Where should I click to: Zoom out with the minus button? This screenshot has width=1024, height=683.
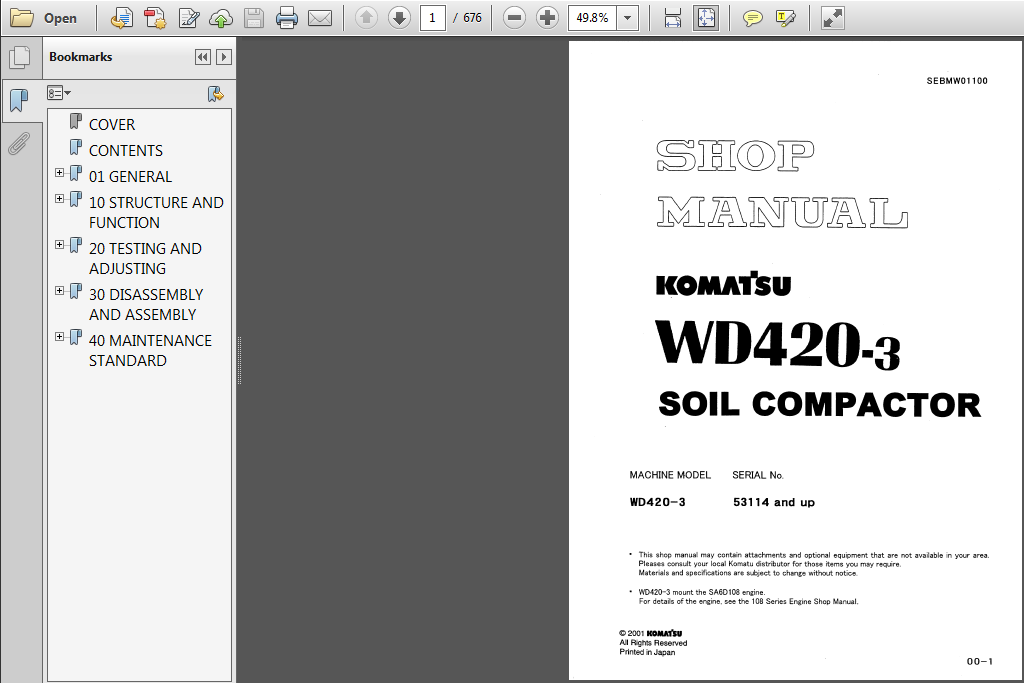point(515,18)
